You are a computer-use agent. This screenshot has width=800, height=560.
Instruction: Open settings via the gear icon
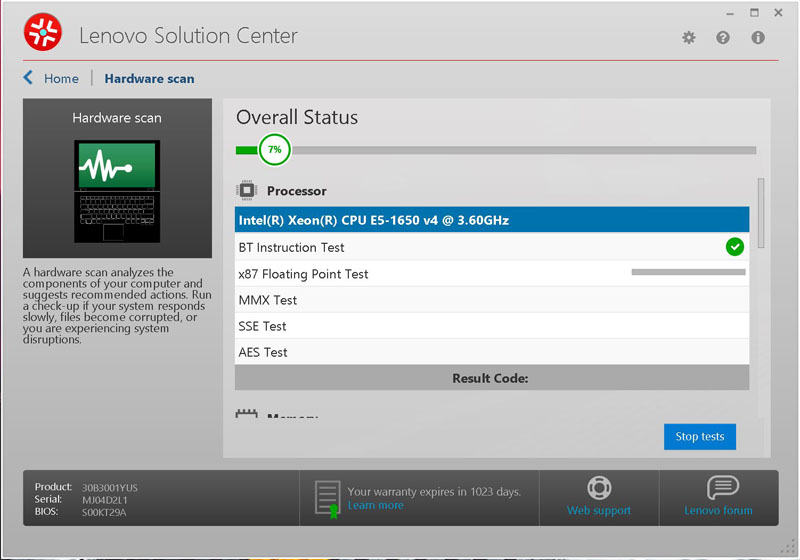pyautogui.click(x=689, y=37)
